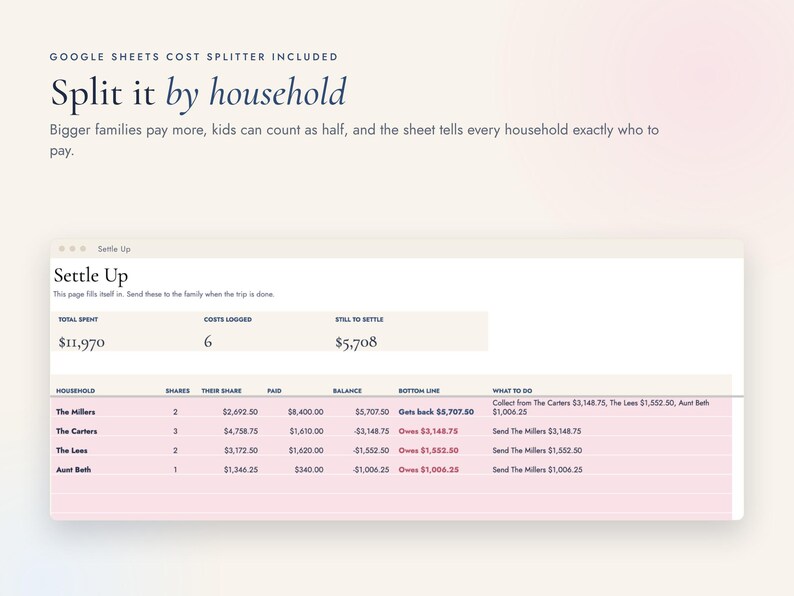Click 'Gets back $5,707.50' bottom line
The height and width of the screenshot is (596, 794).
[x=436, y=412]
